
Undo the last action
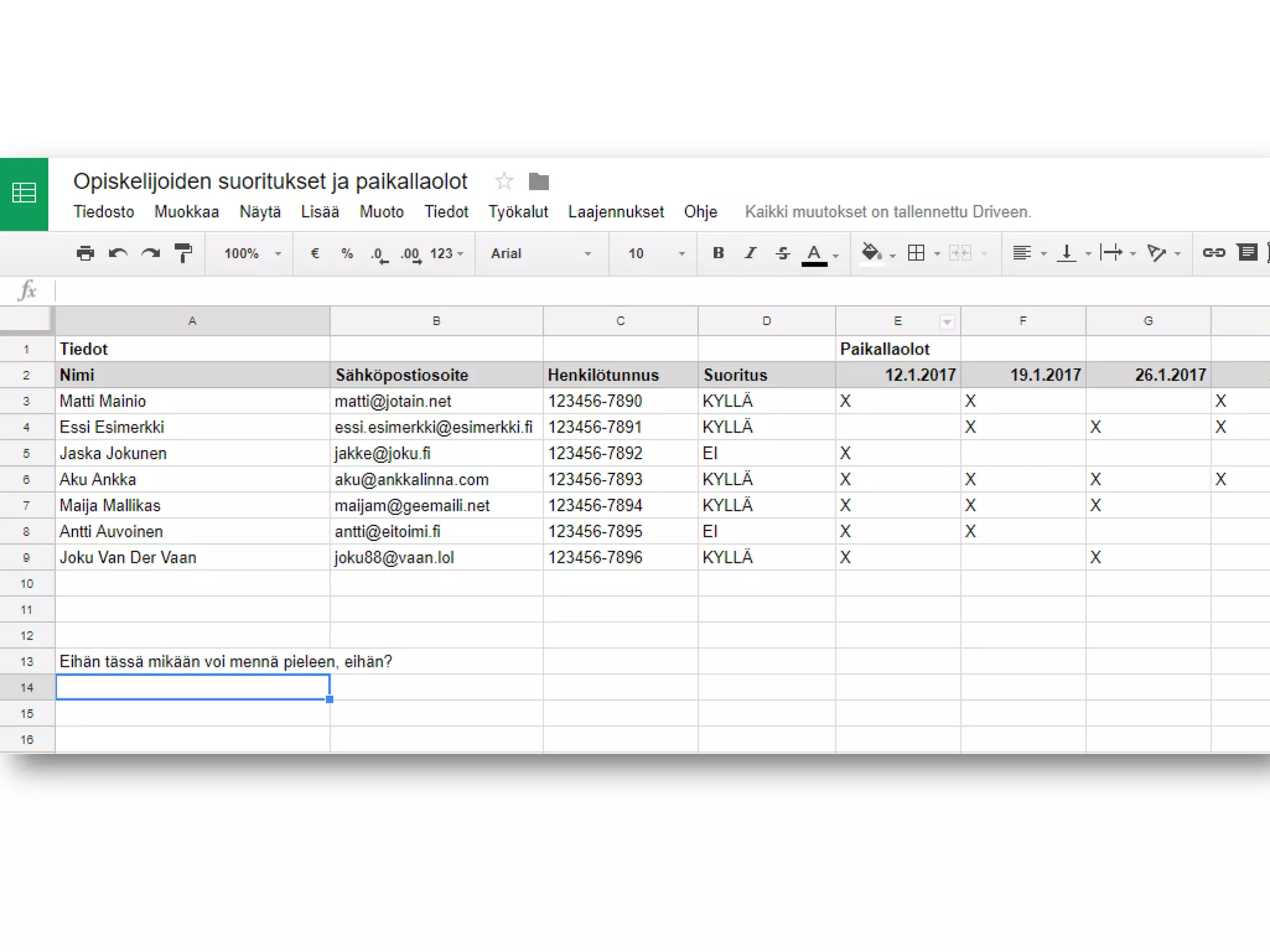coord(118,253)
